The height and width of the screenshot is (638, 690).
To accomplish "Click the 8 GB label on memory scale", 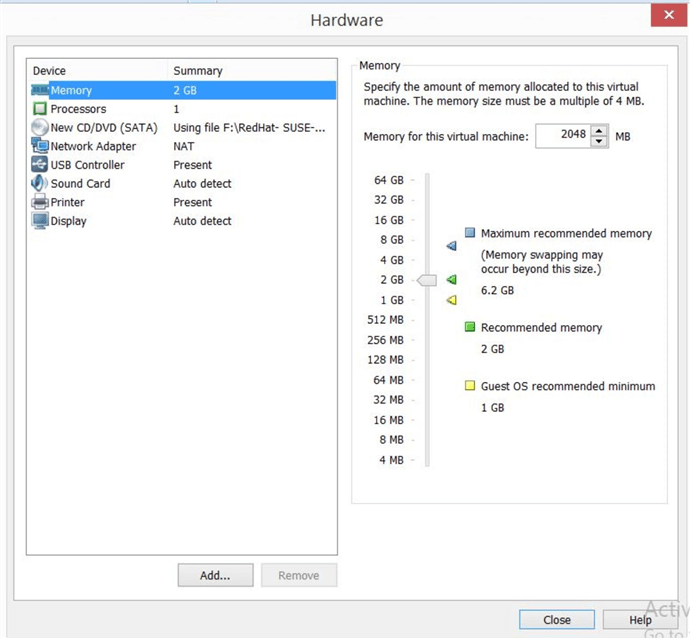I will 392,240.
